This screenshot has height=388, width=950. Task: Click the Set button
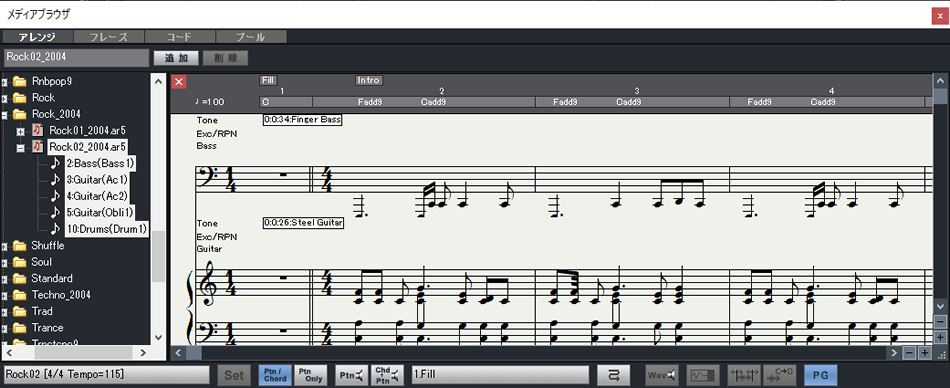[x=234, y=375]
